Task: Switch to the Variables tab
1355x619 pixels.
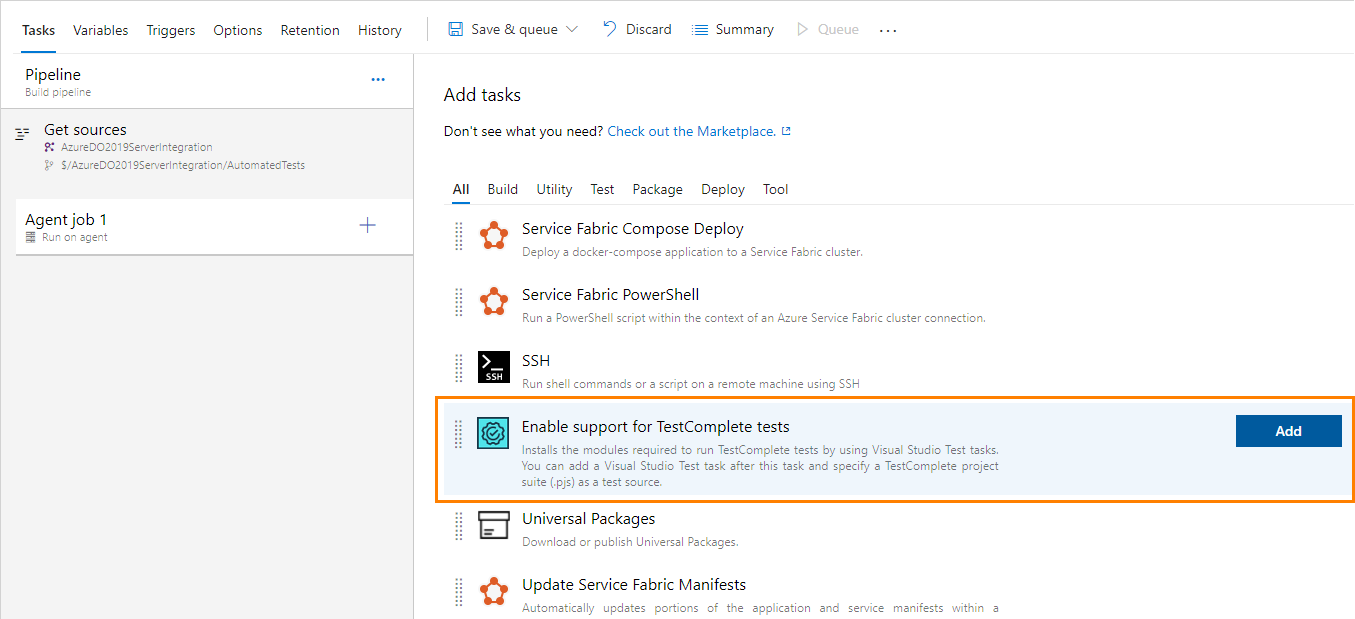Action: (100, 30)
